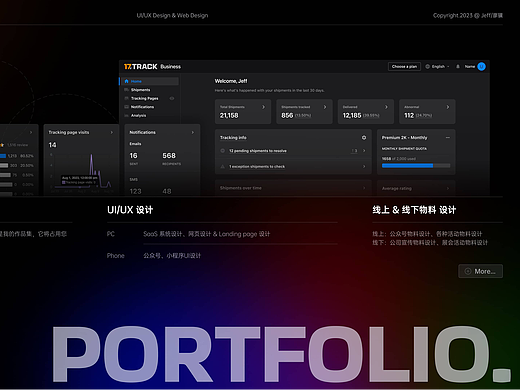This screenshot has width=520, height=390.
Task: Expand the Average rating card arrow
Action: pos(448,188)
